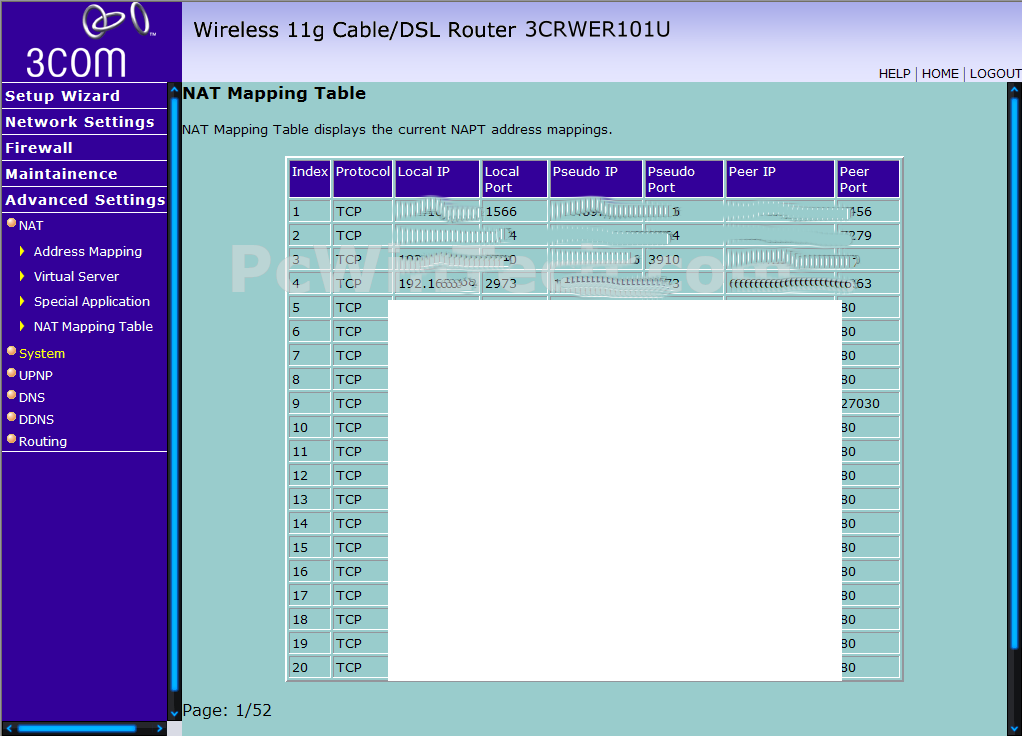Click the Peer Port column header
This screenshot has width=1022, height=736.
tap(868, 179)
